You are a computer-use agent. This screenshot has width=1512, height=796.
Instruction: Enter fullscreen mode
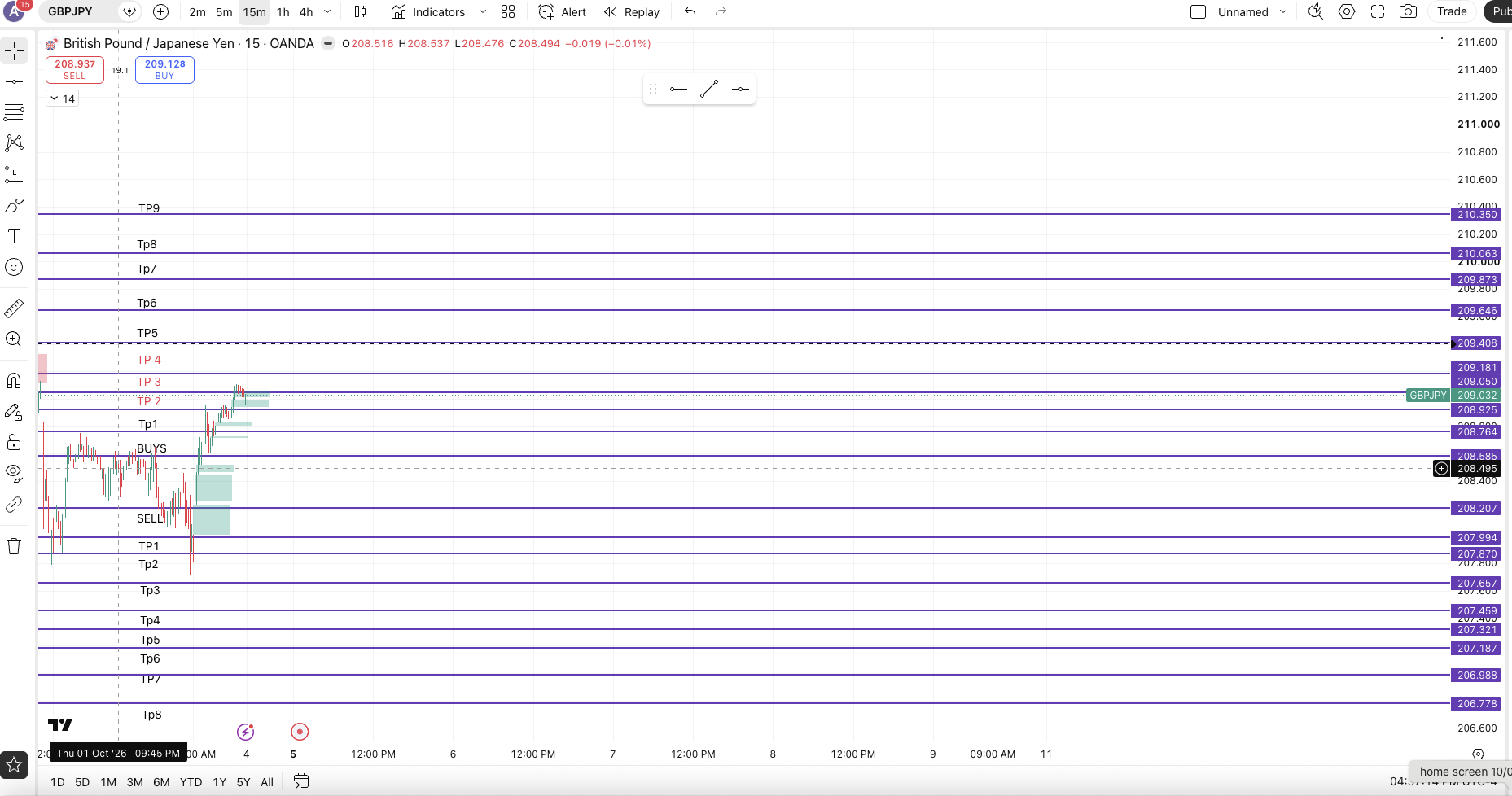point(1378,11)
